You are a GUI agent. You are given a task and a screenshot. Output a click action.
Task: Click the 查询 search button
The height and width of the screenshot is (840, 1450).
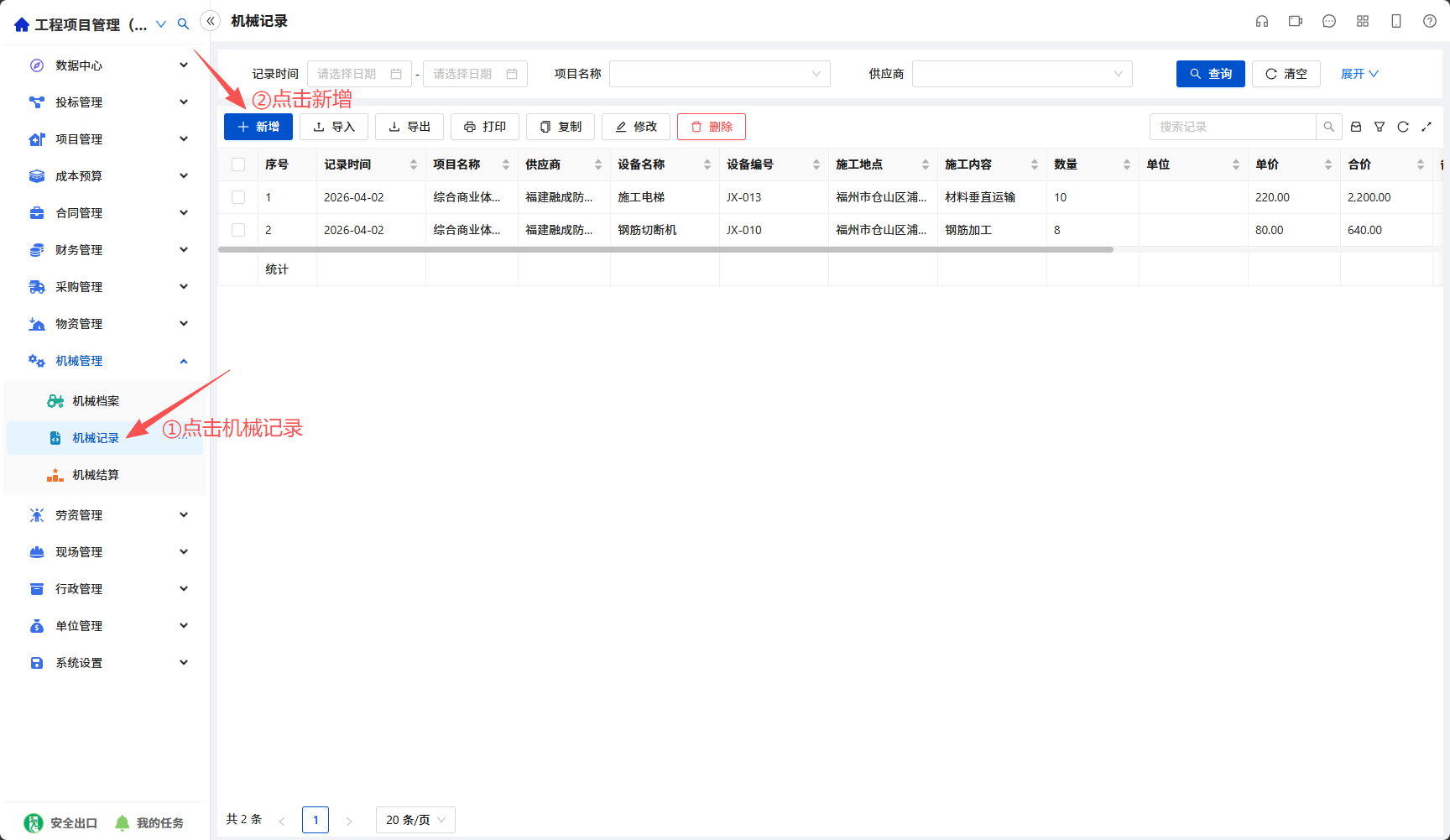click(1210, 74)
